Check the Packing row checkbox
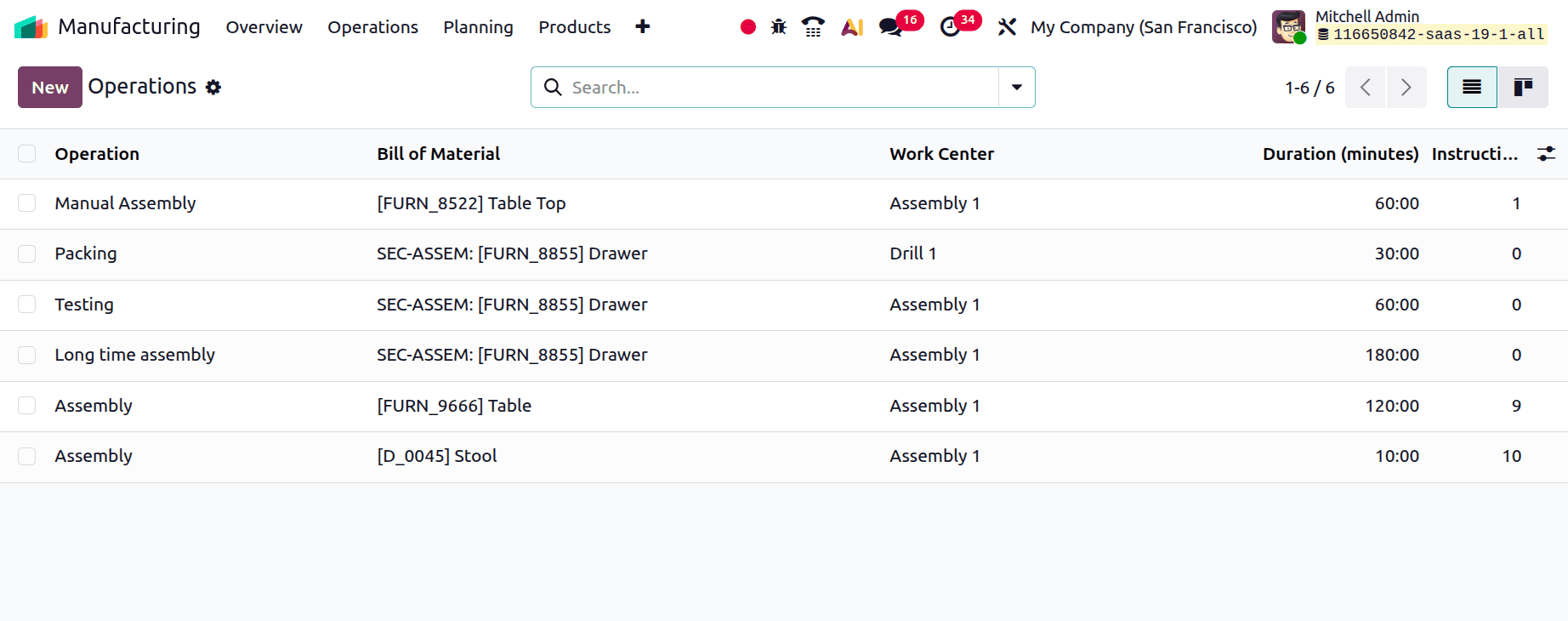 27,254
